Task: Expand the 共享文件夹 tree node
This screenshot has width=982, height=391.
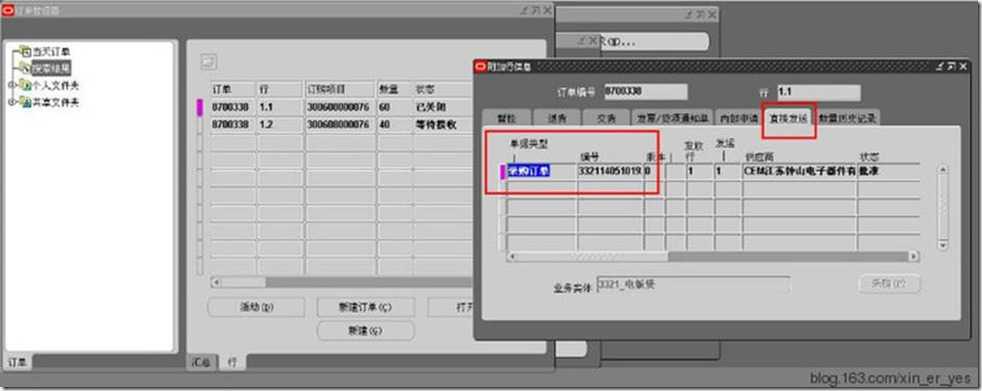Action: pyautogui.click(x=11, y=102)
